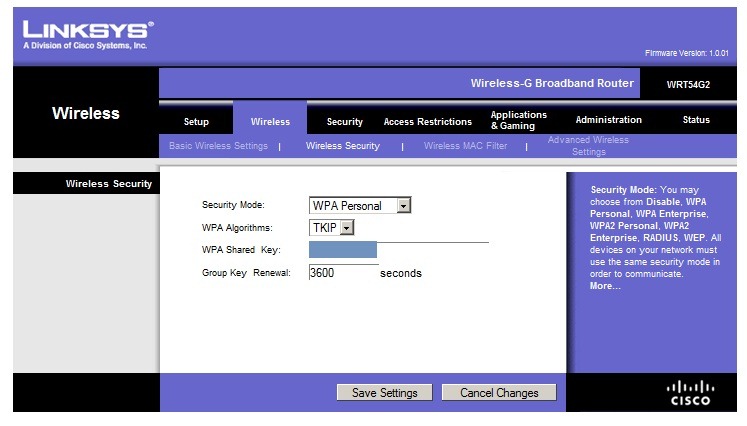747x426 pixels.
Task: Expand the Security Mode dropdown
Action: click(360, 205)
